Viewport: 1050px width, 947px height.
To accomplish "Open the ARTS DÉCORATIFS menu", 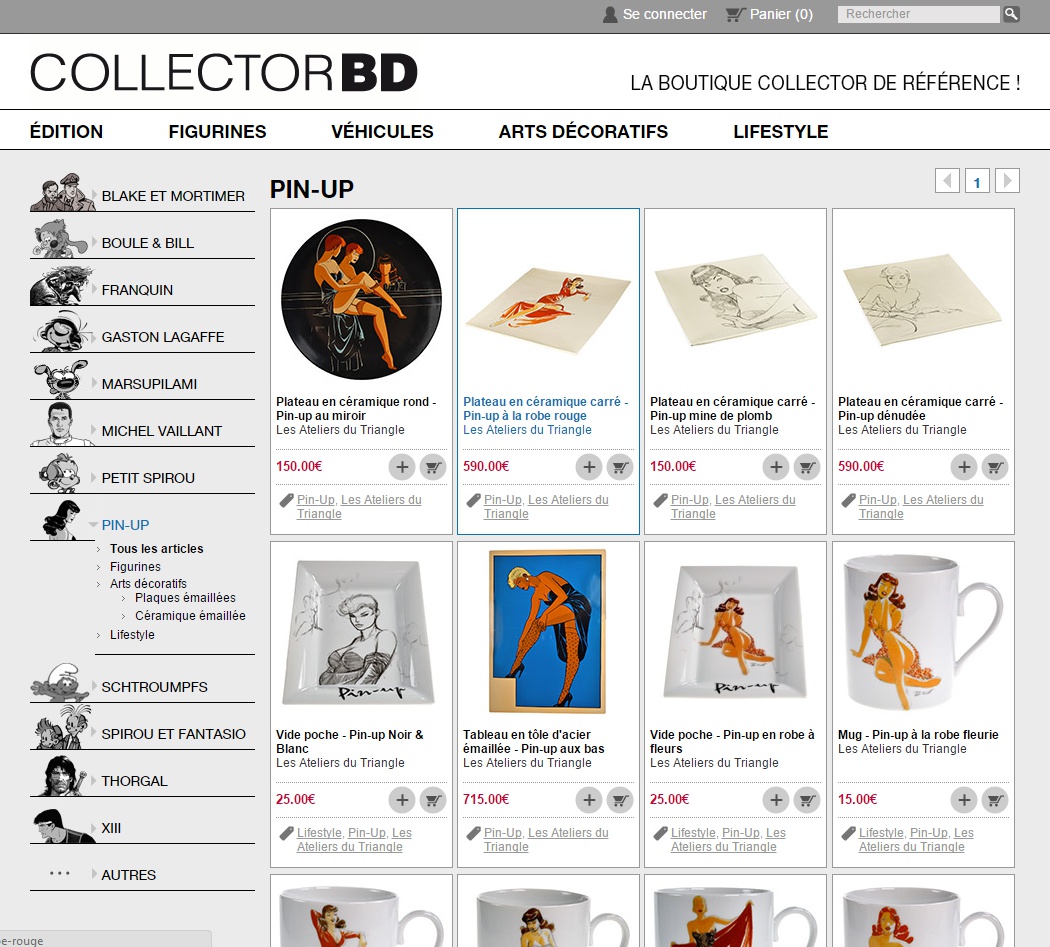I will pos(583,132).
